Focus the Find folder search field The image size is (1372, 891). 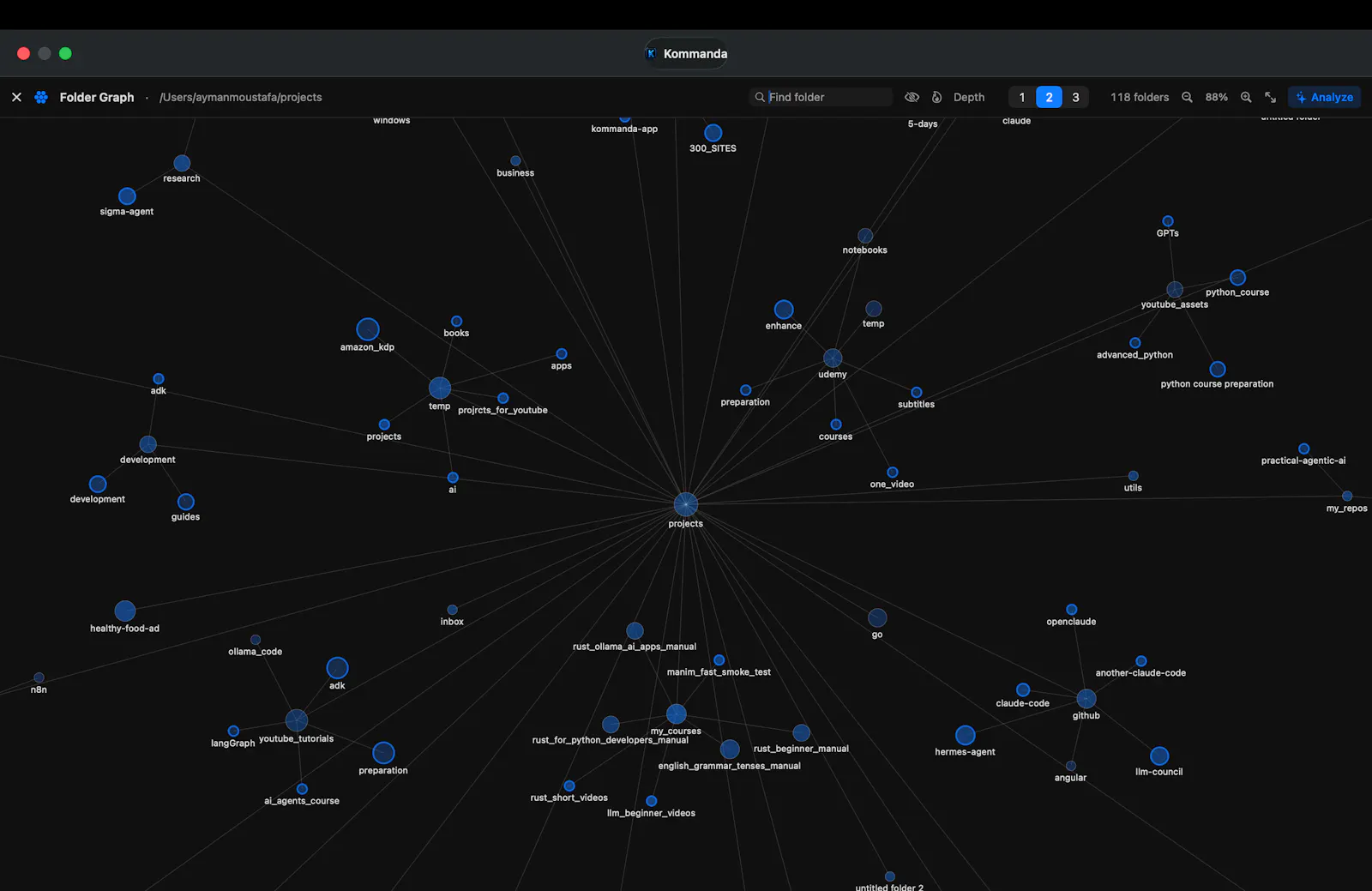pos(821,97)
